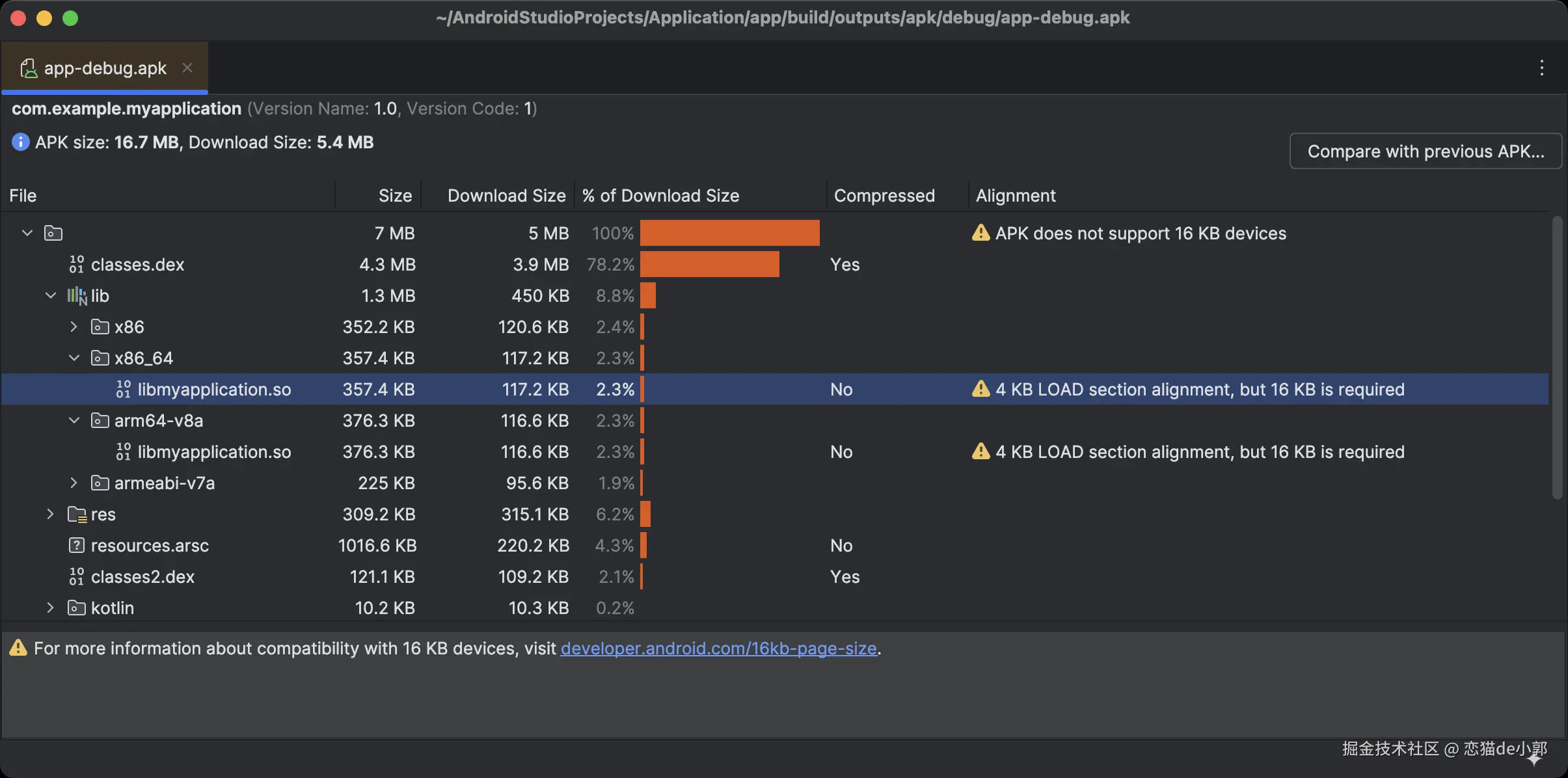Click the resources.arsc unknown file icon
This screenshot has width=1568, height=778.
76,545
